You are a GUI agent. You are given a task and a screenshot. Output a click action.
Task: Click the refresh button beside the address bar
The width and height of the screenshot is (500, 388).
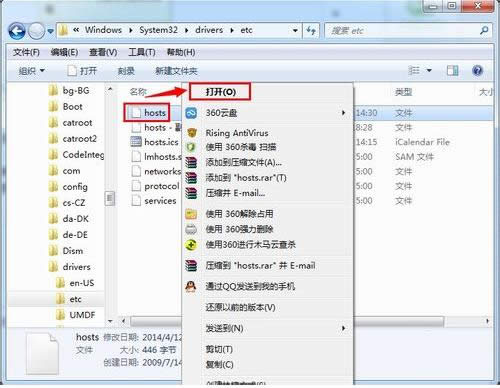tap(311, 31)
